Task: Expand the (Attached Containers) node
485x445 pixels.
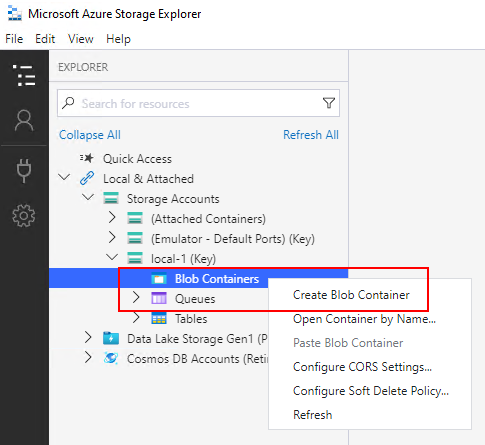Action: coord(112,218)
